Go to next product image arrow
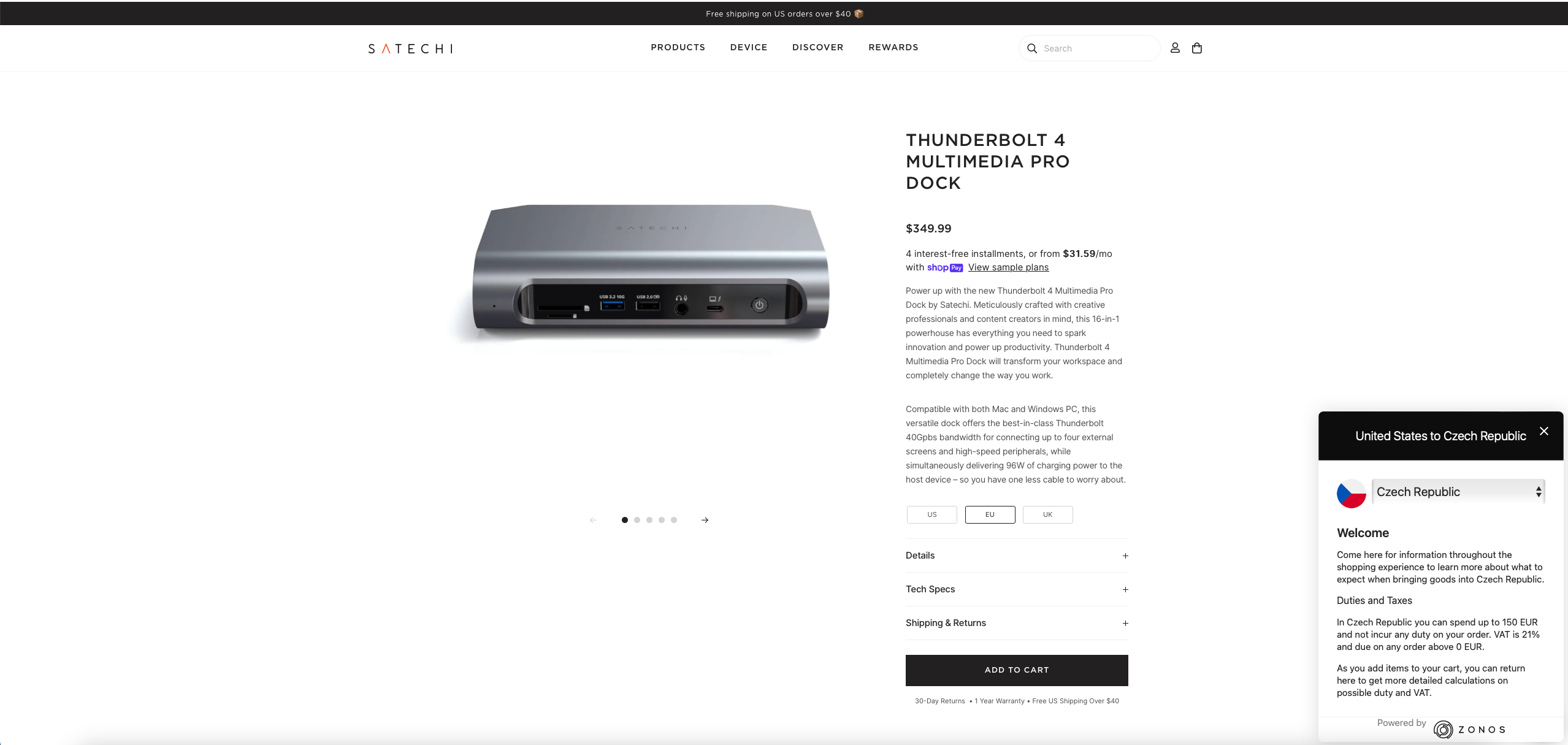The width and height of the screenshot is (1568, 745). pos(705,520)
